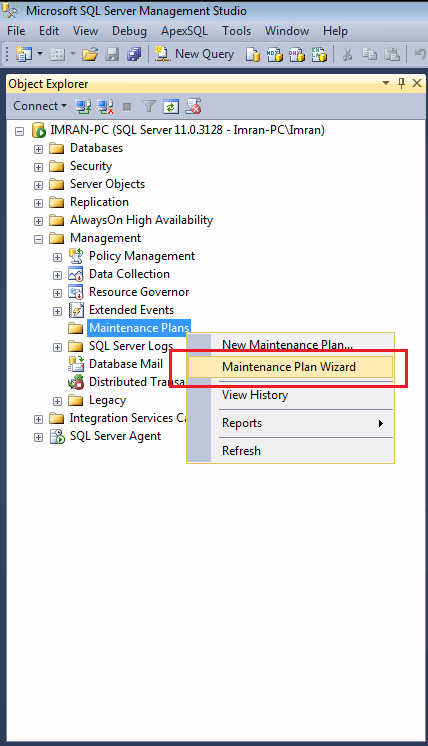Image resolution: width=428 pixels, height=746 pixels.
Task: Expand the Policy Management node
Action: click(58, 257)
